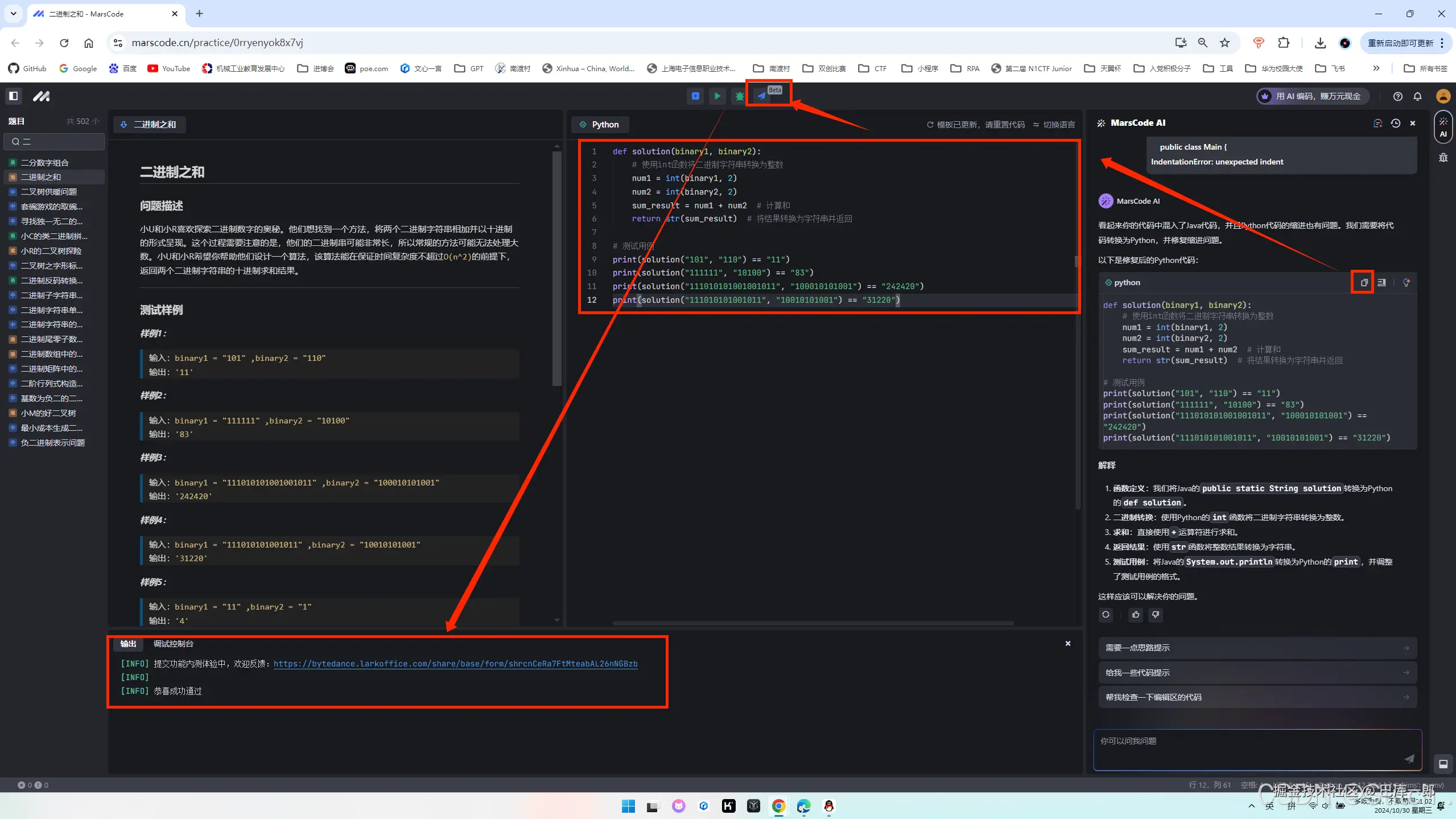Click 模板已更新，请重置代码 reset button
This screenshot has width=1456, height=819.
pos(975,125)
